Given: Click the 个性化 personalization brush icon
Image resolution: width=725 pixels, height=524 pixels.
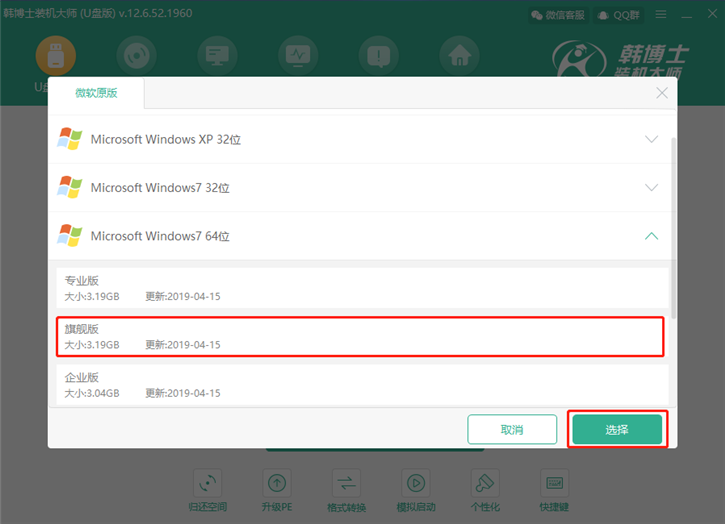Looking at the screenshot, I should point(484,482).
